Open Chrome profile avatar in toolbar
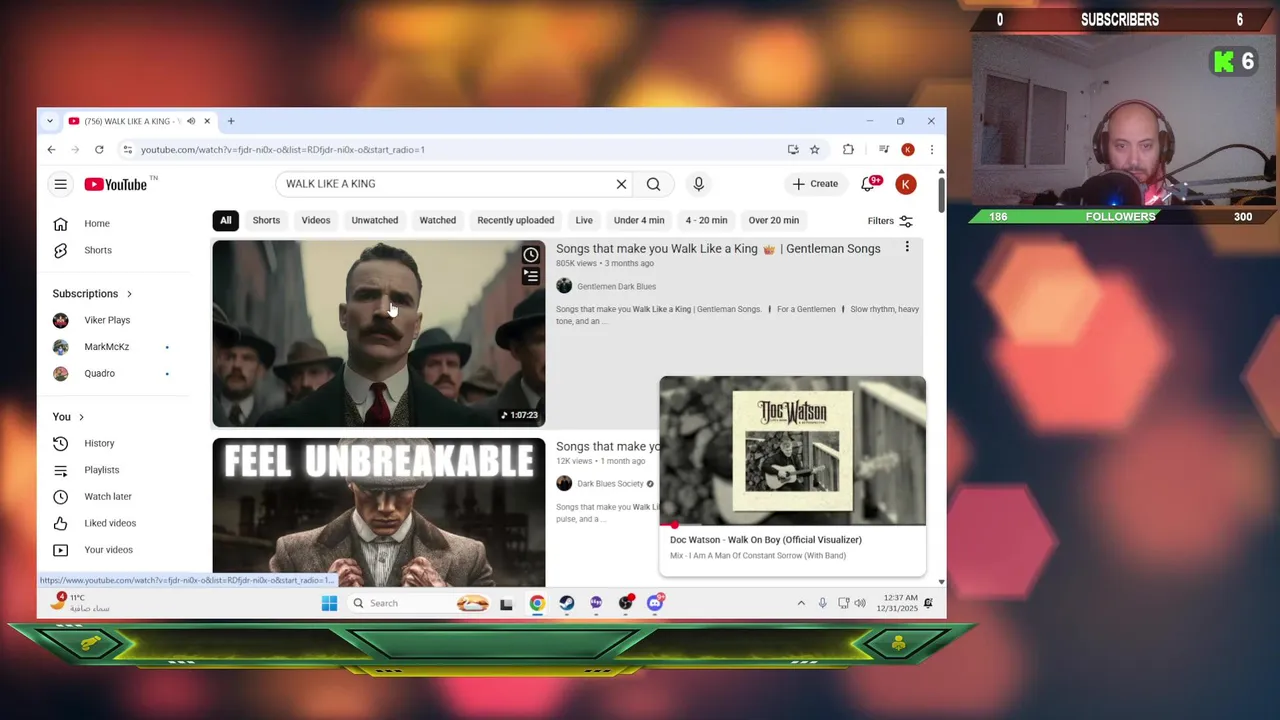 [907, 150]
